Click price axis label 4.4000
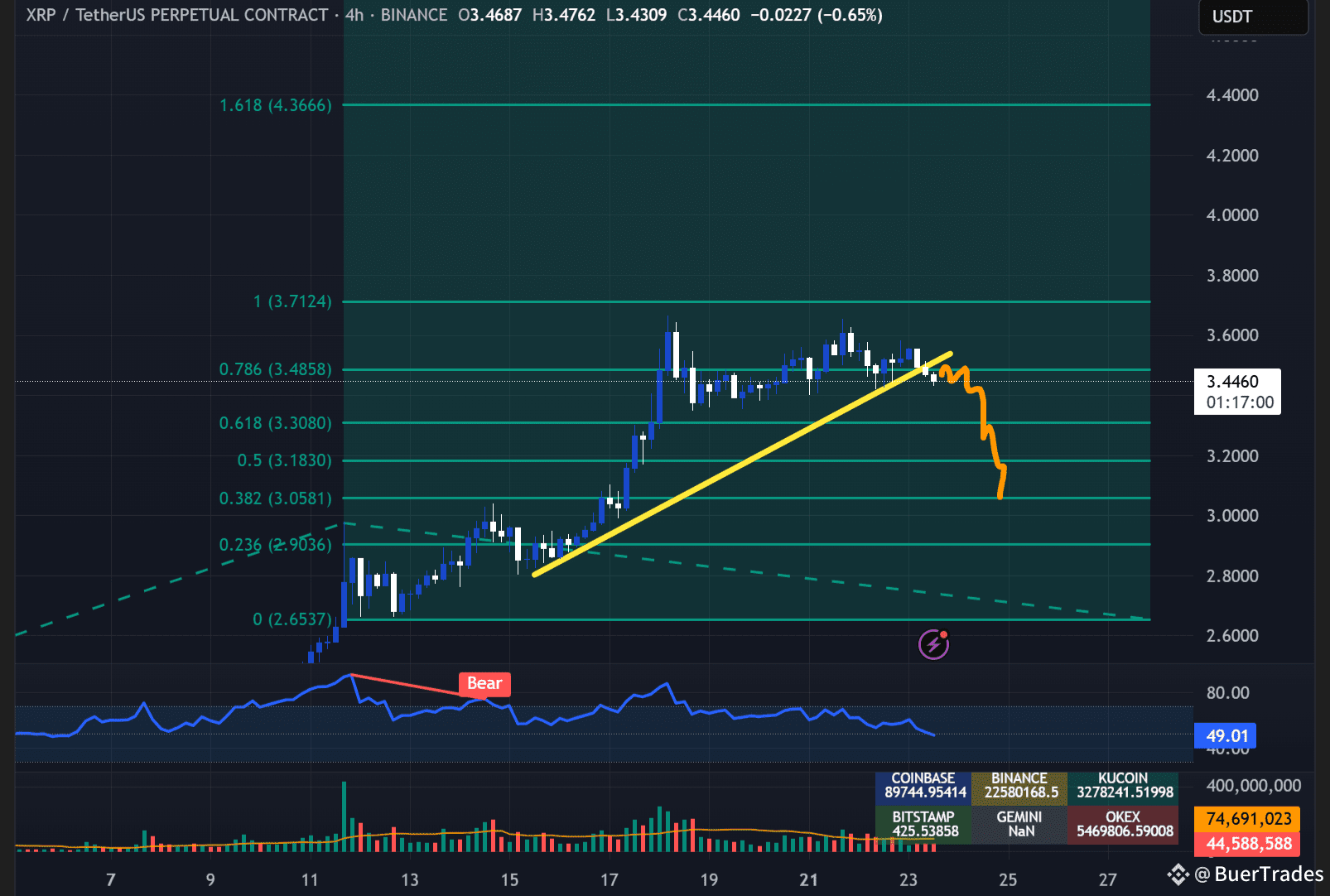 [1232, 95]
